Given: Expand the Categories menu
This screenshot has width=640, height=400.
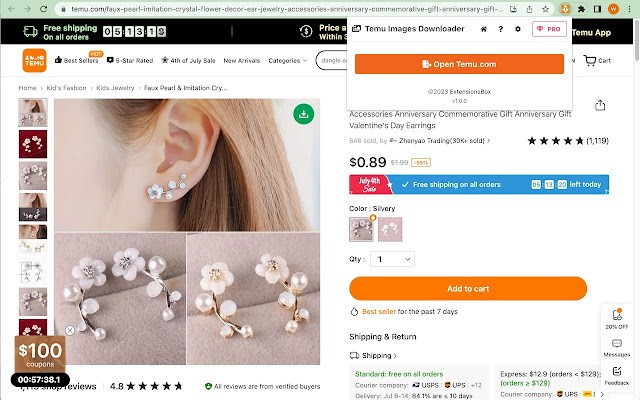Looking at the screenshot, I should click(288, 60).
